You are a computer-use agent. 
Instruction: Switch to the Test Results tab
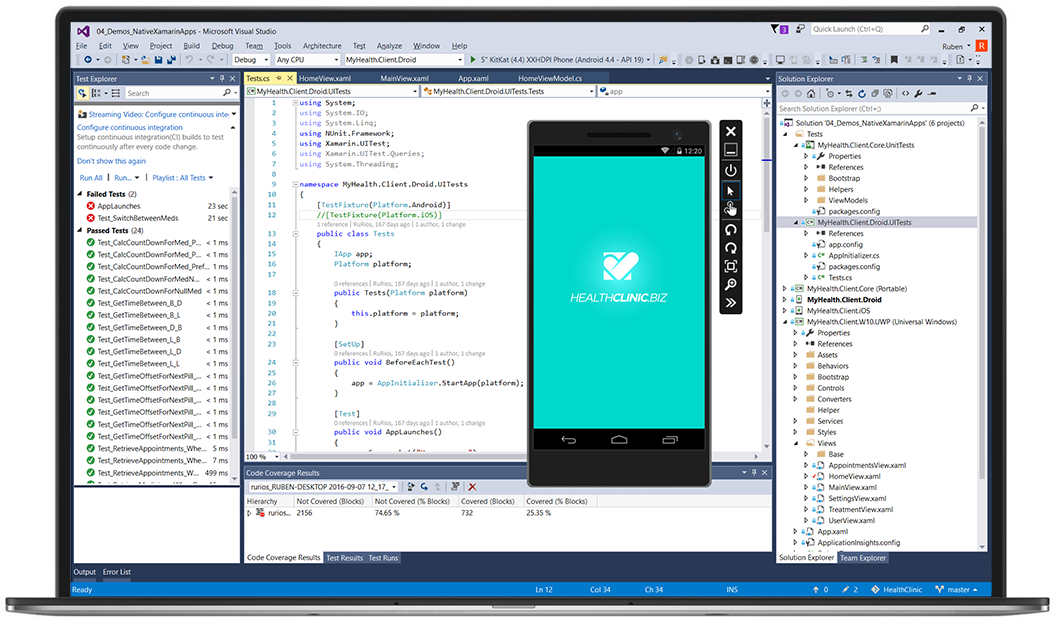(344, 558)
